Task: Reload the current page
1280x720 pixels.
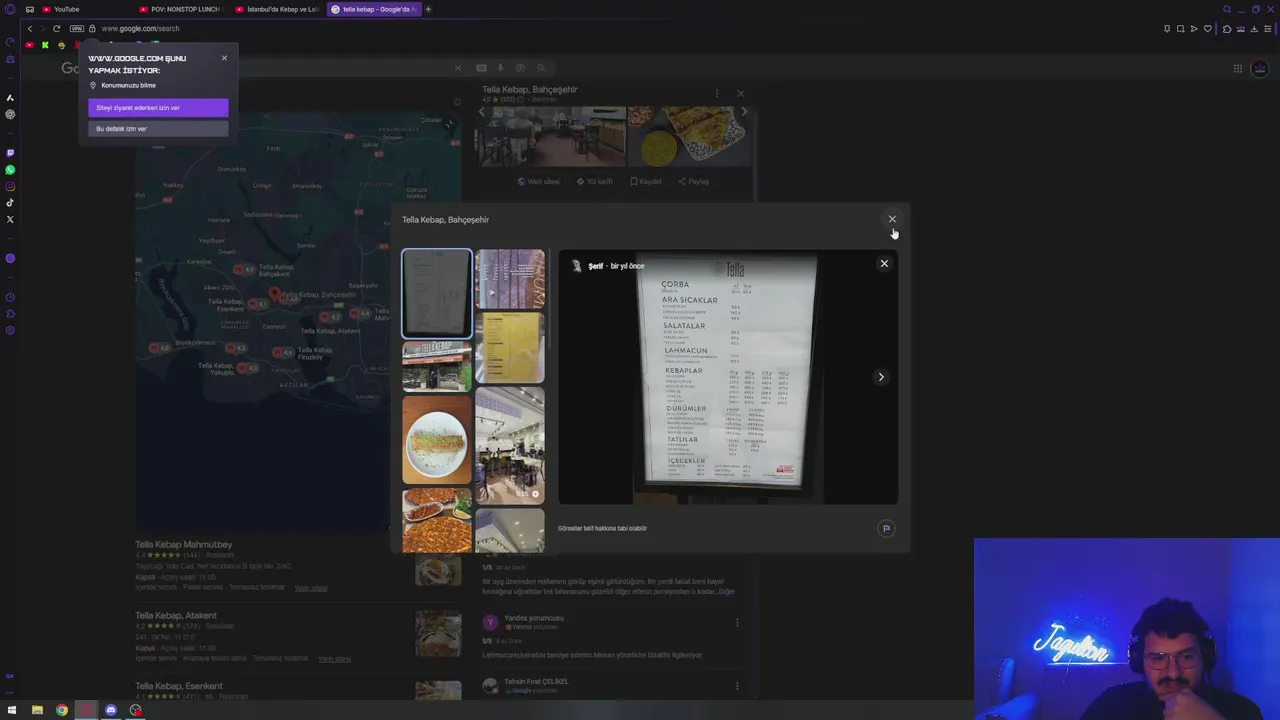Action: pyautogui.click(x=56, y=28)
